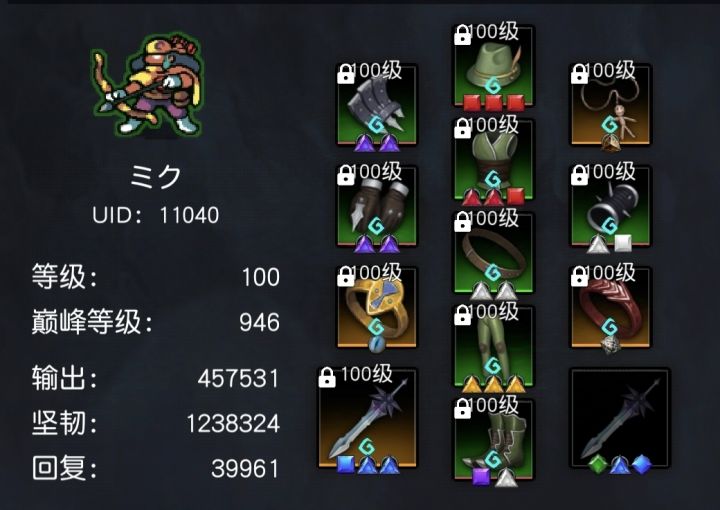Open the spiked shoulder armor slot
Image resolution: width=720 pixels, height=510 pixels.
click(x=377, y=105)
